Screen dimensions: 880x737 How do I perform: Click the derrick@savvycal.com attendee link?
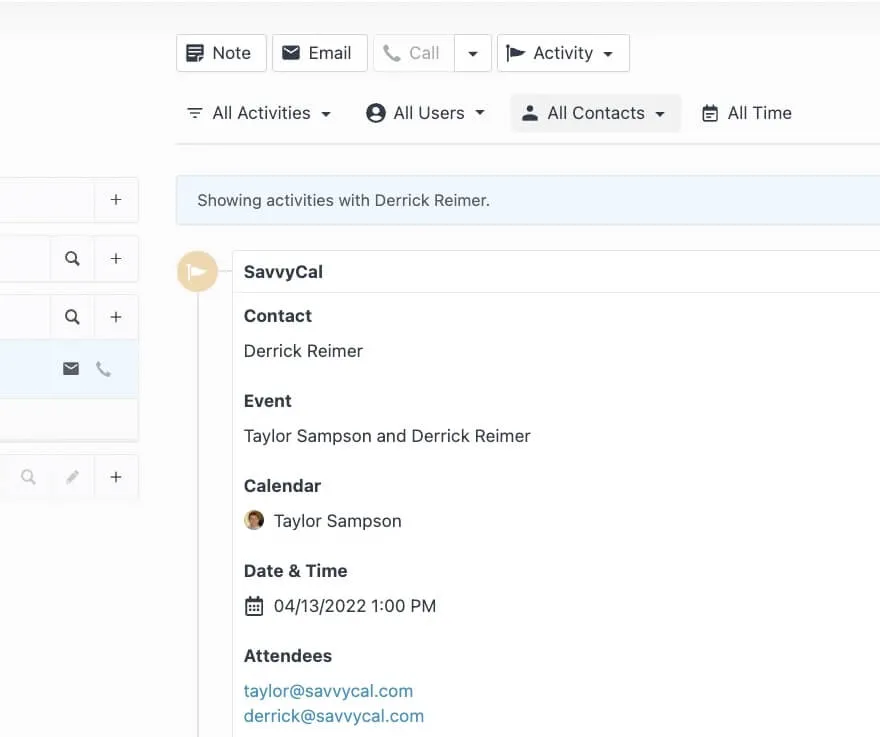333,715
